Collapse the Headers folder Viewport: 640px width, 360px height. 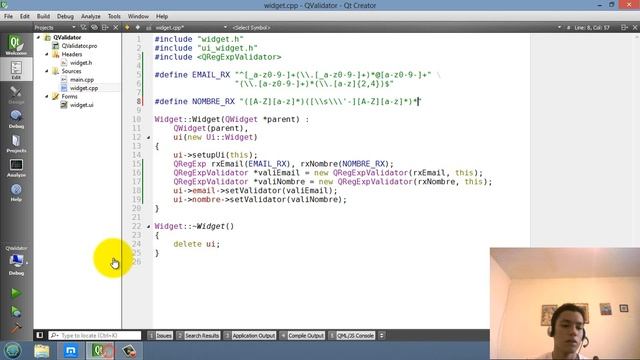pyautogui.click(x=47, y=54)
